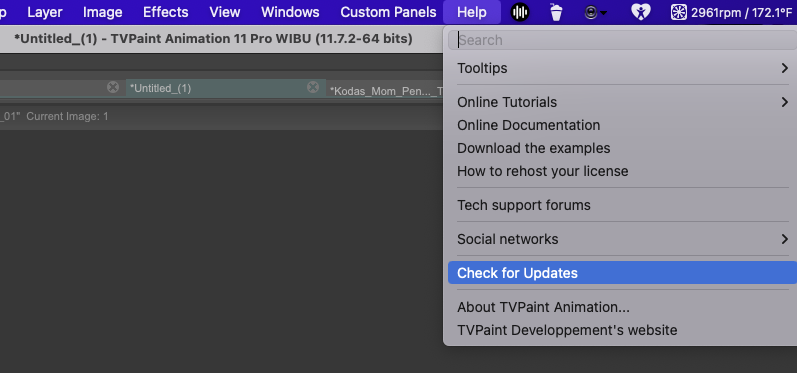Click the Help menu Search field
Image resolution: width=797 pixels, height=373 pixels.
pyautogui.click(x=622, y=40)
